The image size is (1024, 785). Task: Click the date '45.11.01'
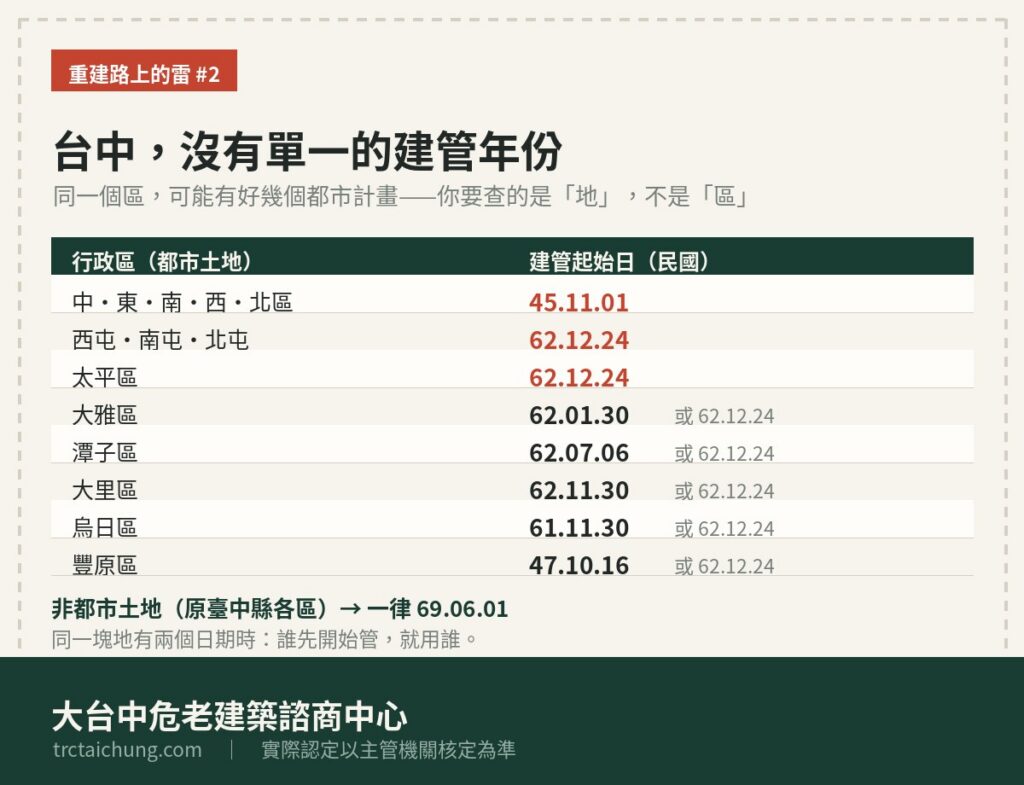[x=579, y=302]
